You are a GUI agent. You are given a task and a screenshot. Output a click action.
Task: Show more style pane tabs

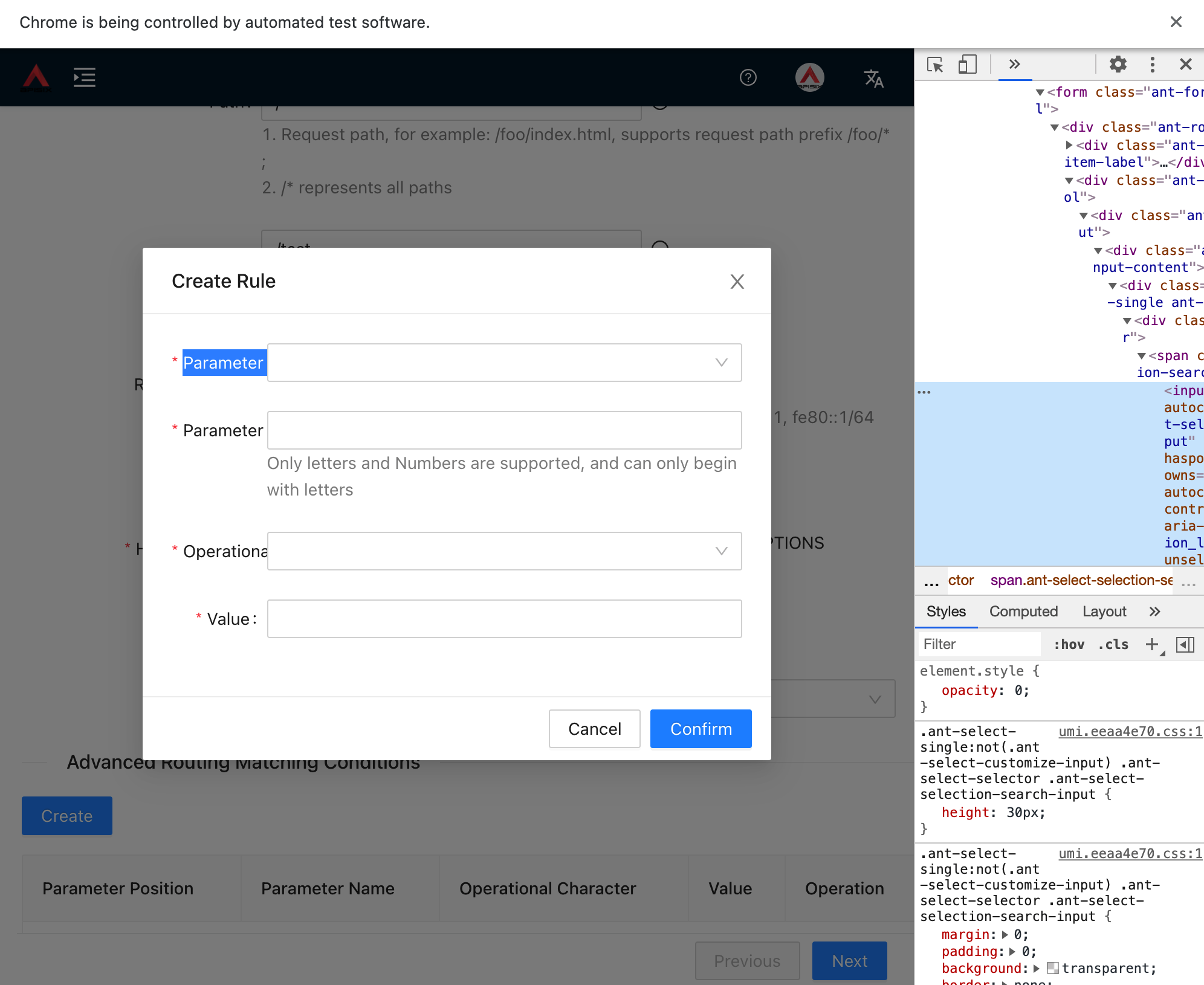1154,612
